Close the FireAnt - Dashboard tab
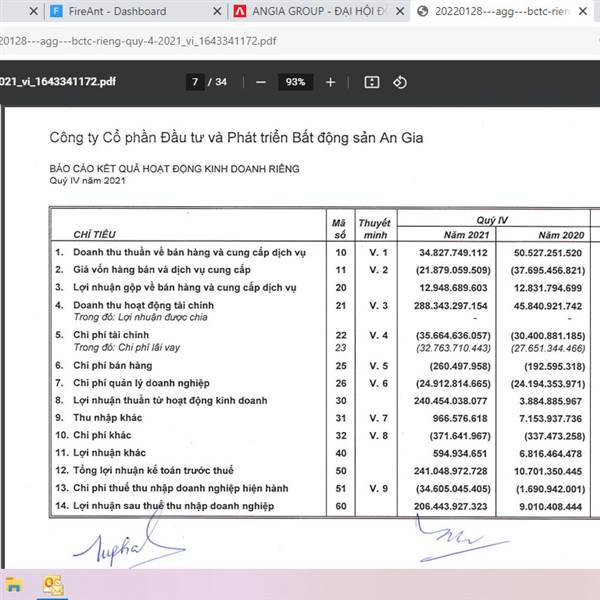Screen dimensions: 600x600 point(217,11)
